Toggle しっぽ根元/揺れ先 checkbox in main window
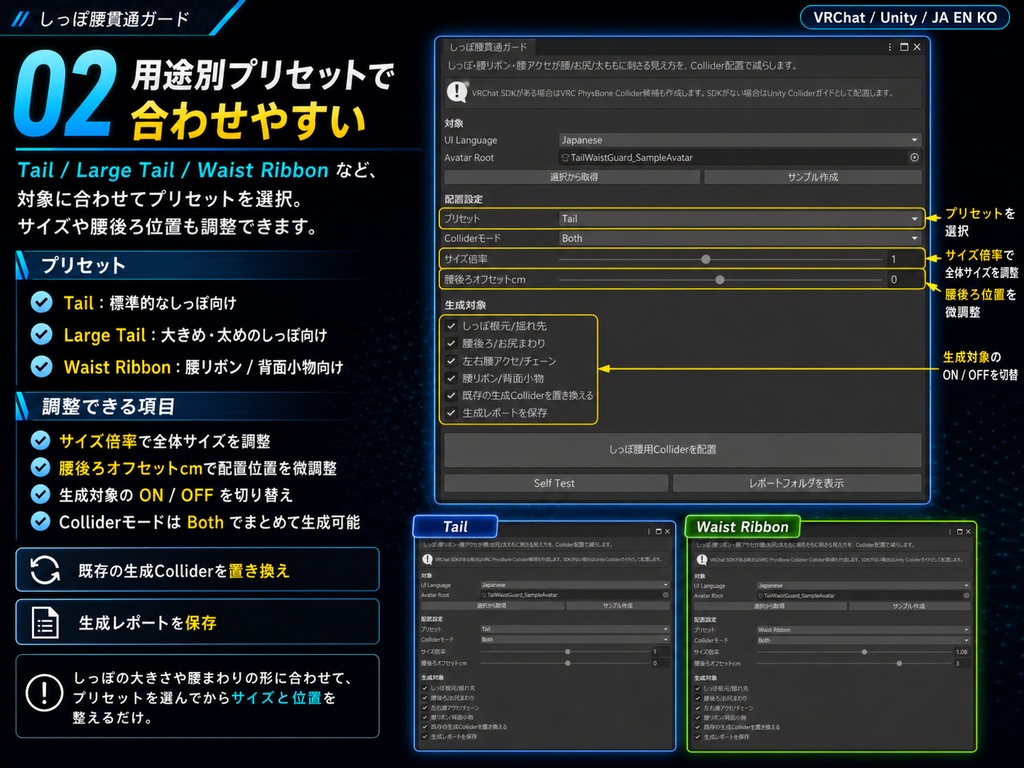Viewport: 1024px width, 768px height. point(451,325)
